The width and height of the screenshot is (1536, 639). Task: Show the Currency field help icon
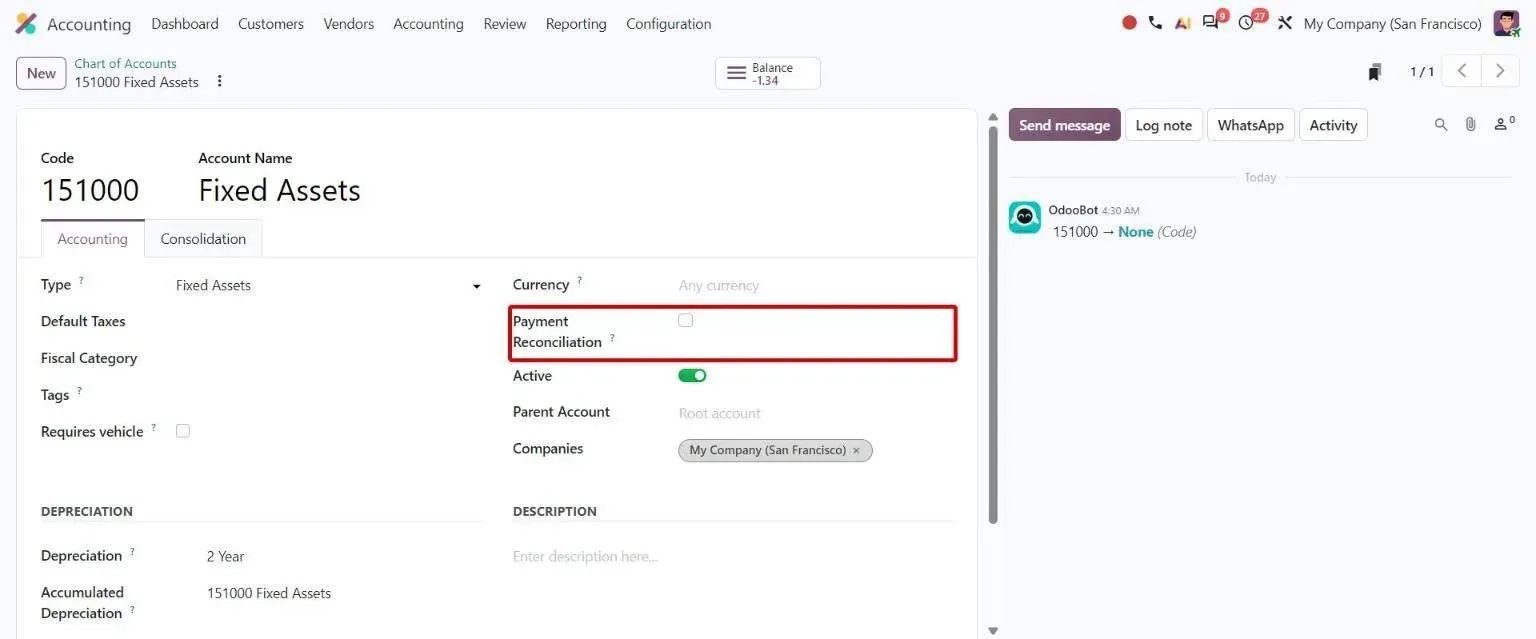(x=579, y=281)
